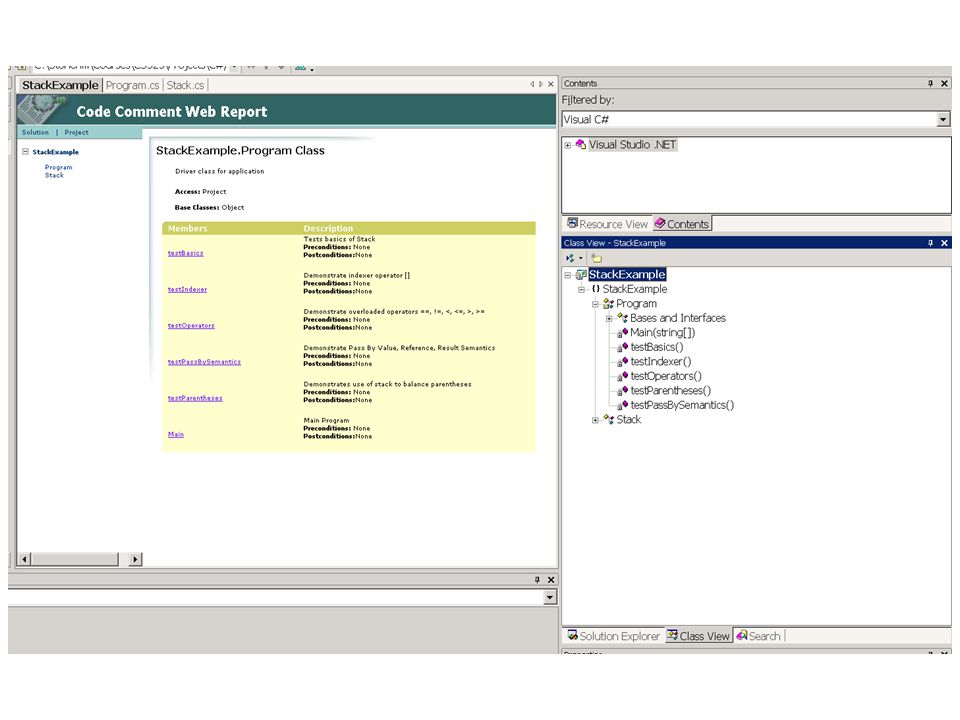Expand the Visual Studio .NET contents node

[568, 145]
